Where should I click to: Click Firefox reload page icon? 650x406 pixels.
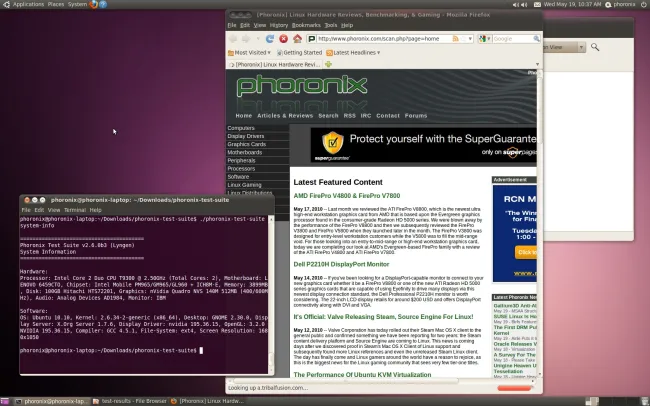pos(269,38)
